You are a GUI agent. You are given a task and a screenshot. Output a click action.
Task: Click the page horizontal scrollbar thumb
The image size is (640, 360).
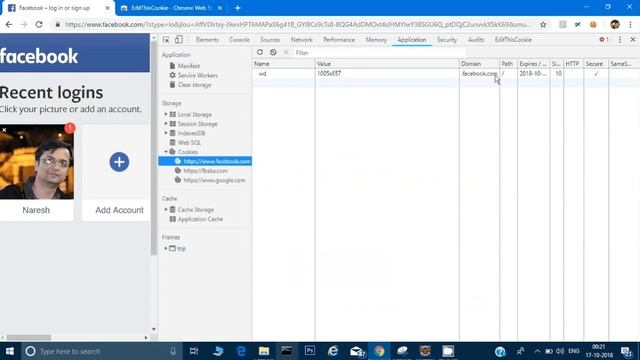pos(29,338)
